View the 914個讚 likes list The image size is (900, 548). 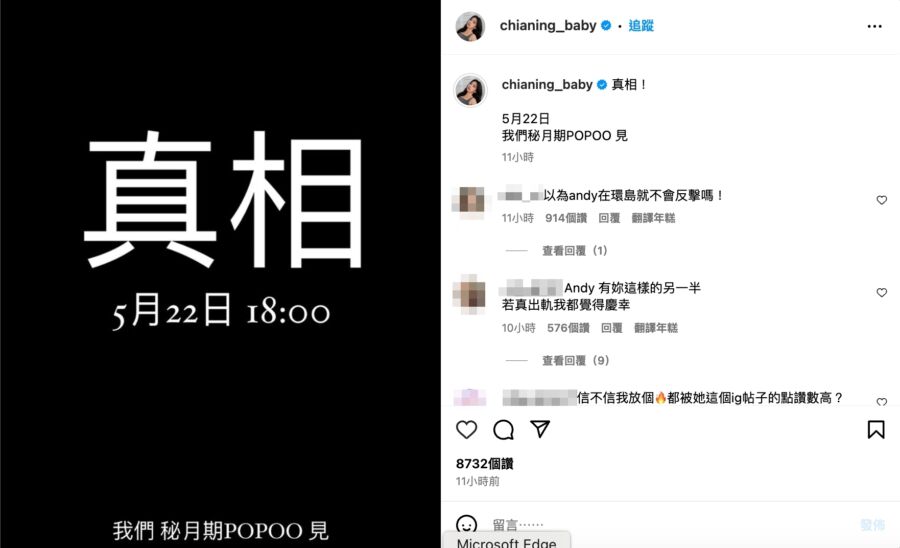566,218
